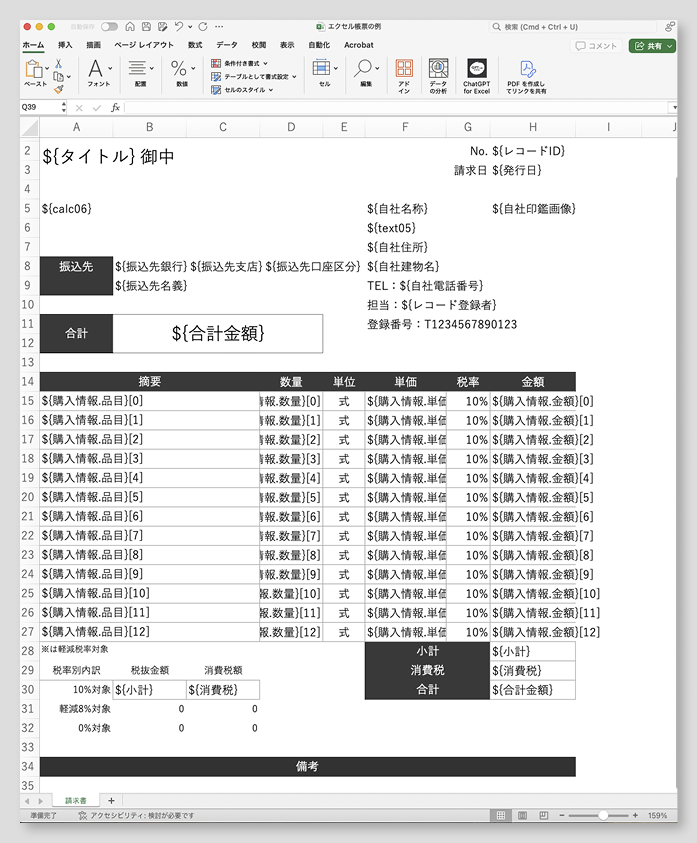Switch to Page Layout view icon
The image size is (697, 843).
pyautogui.click(x=522, y=816)
